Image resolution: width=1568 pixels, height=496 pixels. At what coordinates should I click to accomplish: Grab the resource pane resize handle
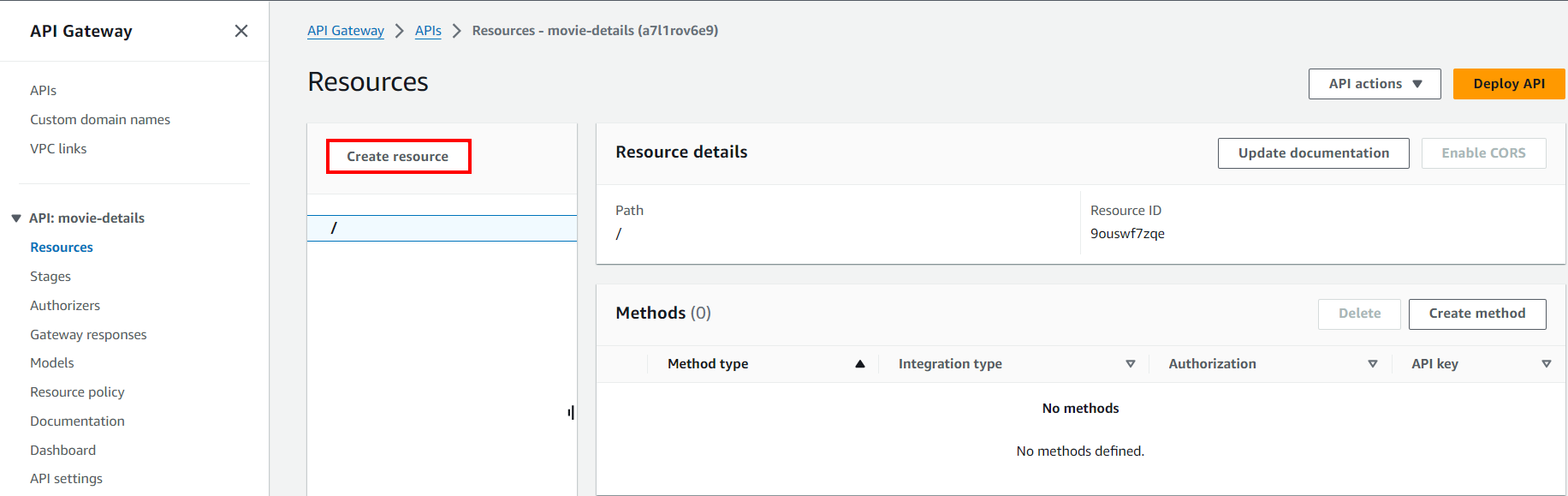[x=571, y=413]
